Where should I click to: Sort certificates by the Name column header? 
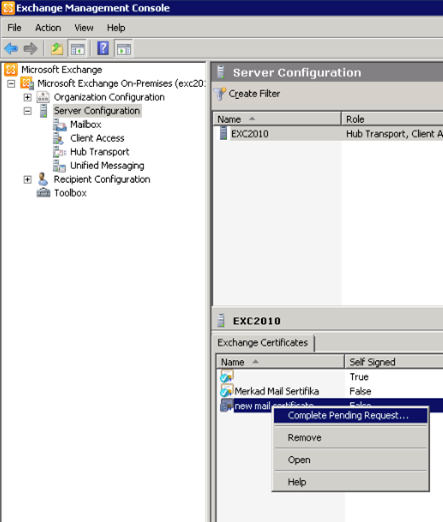[x=280, y=362]
